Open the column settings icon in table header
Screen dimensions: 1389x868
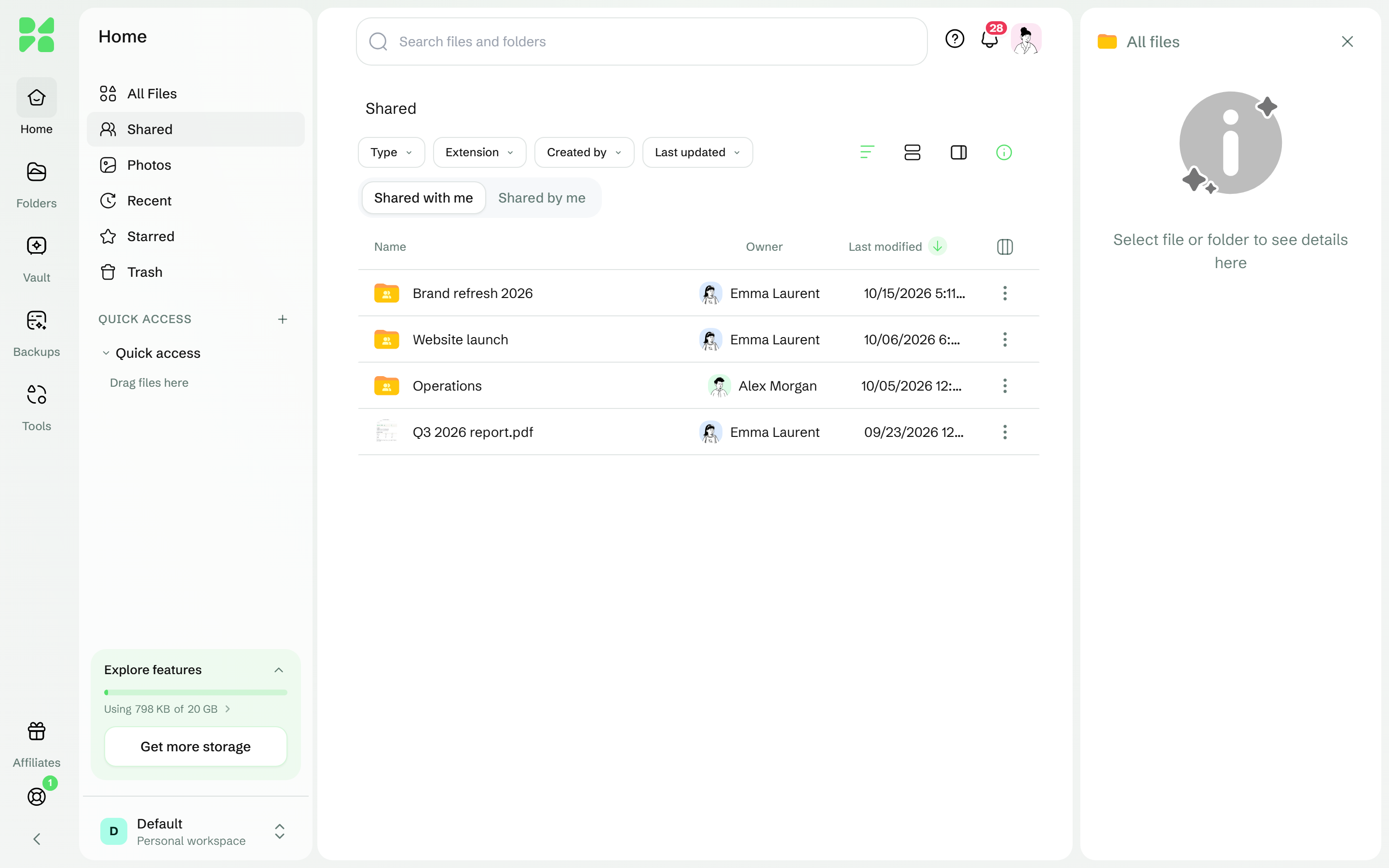click(1005, 247)
